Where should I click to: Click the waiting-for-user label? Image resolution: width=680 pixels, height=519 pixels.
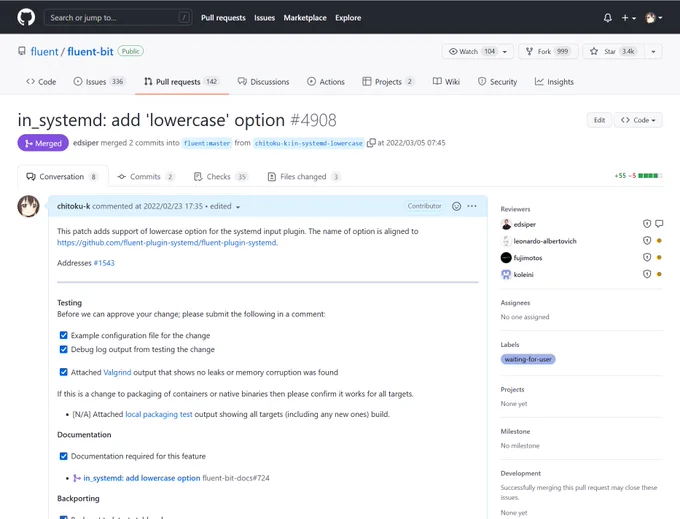tap(528, 359)
